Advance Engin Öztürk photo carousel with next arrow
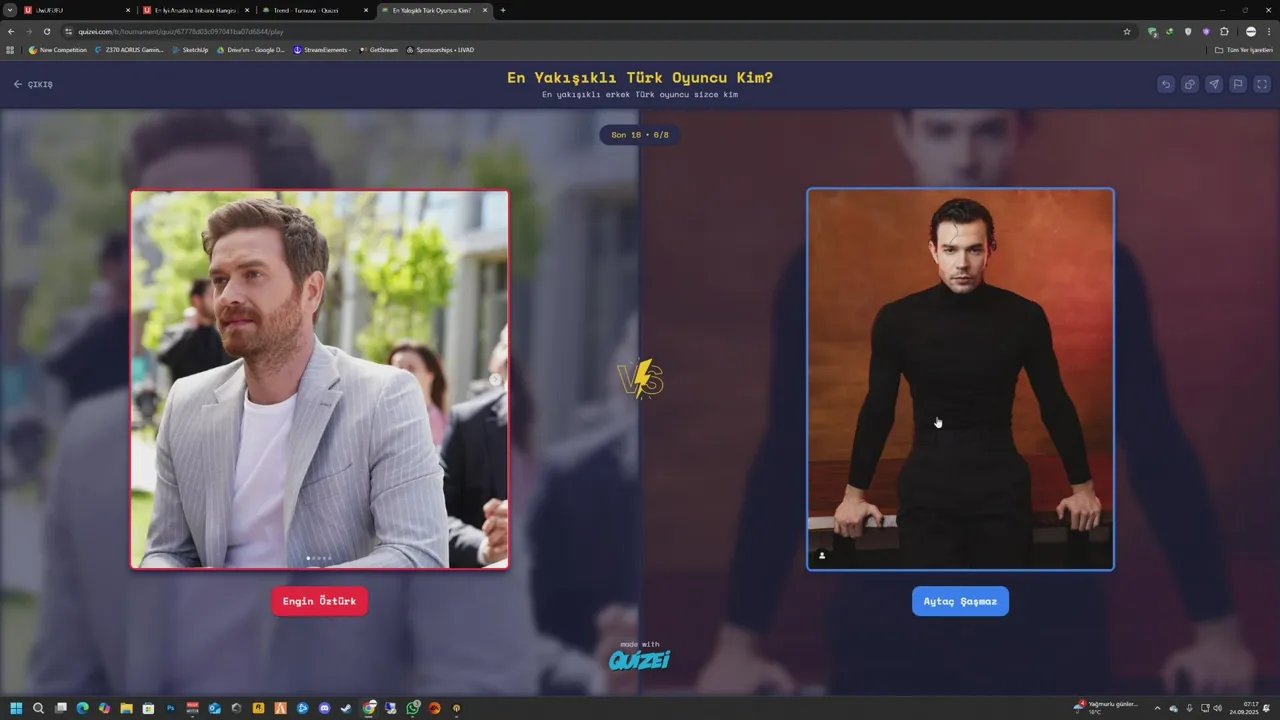This screenshot has height=720, width=1280. click(495, 379)
